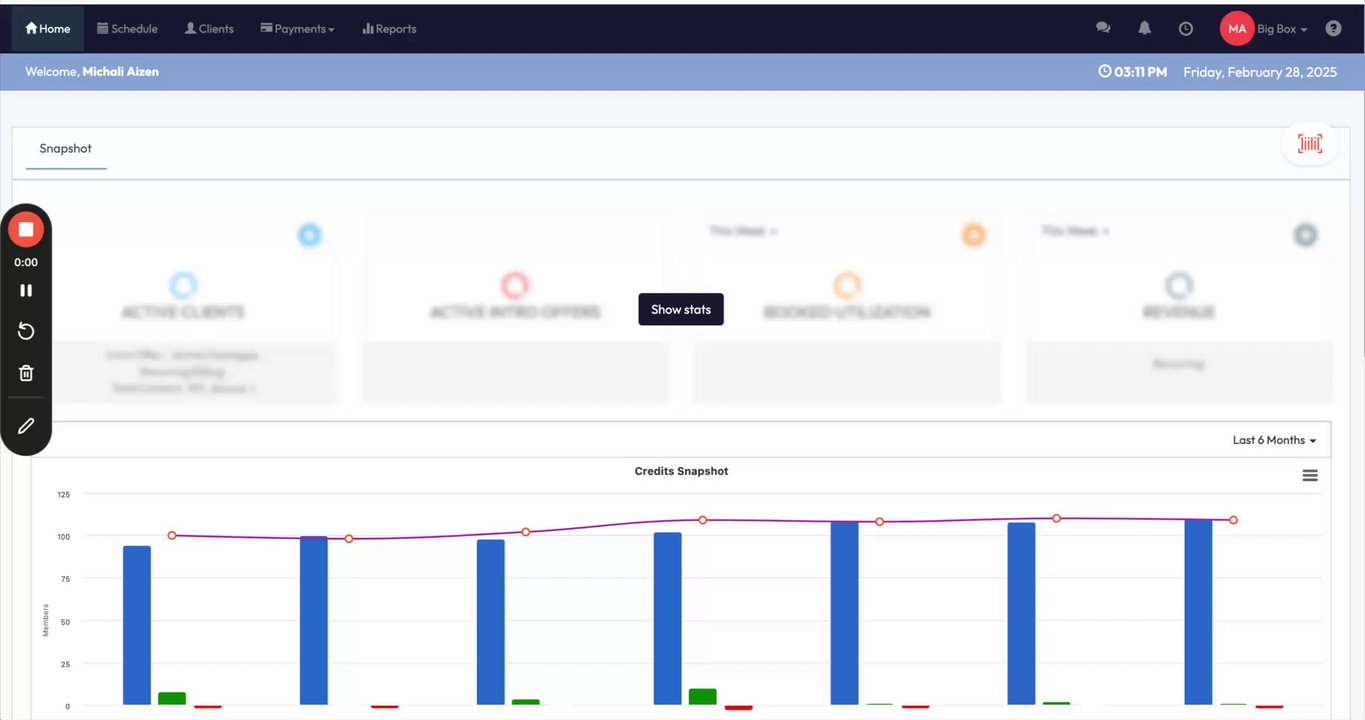Open the notifications bell
This screenshot has width=1365, height=720.
click(x=1145, y=28)
